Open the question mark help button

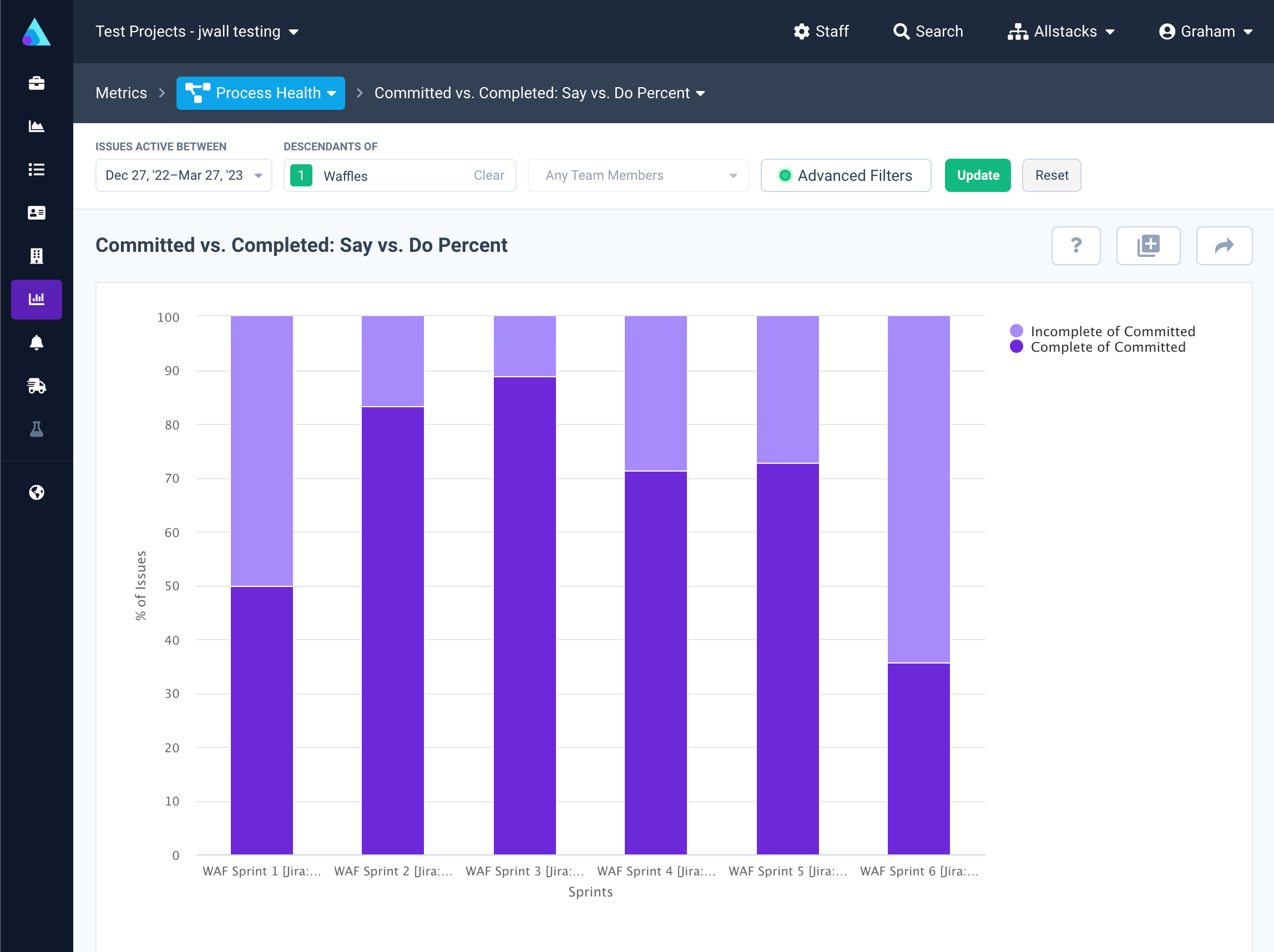1075,246
